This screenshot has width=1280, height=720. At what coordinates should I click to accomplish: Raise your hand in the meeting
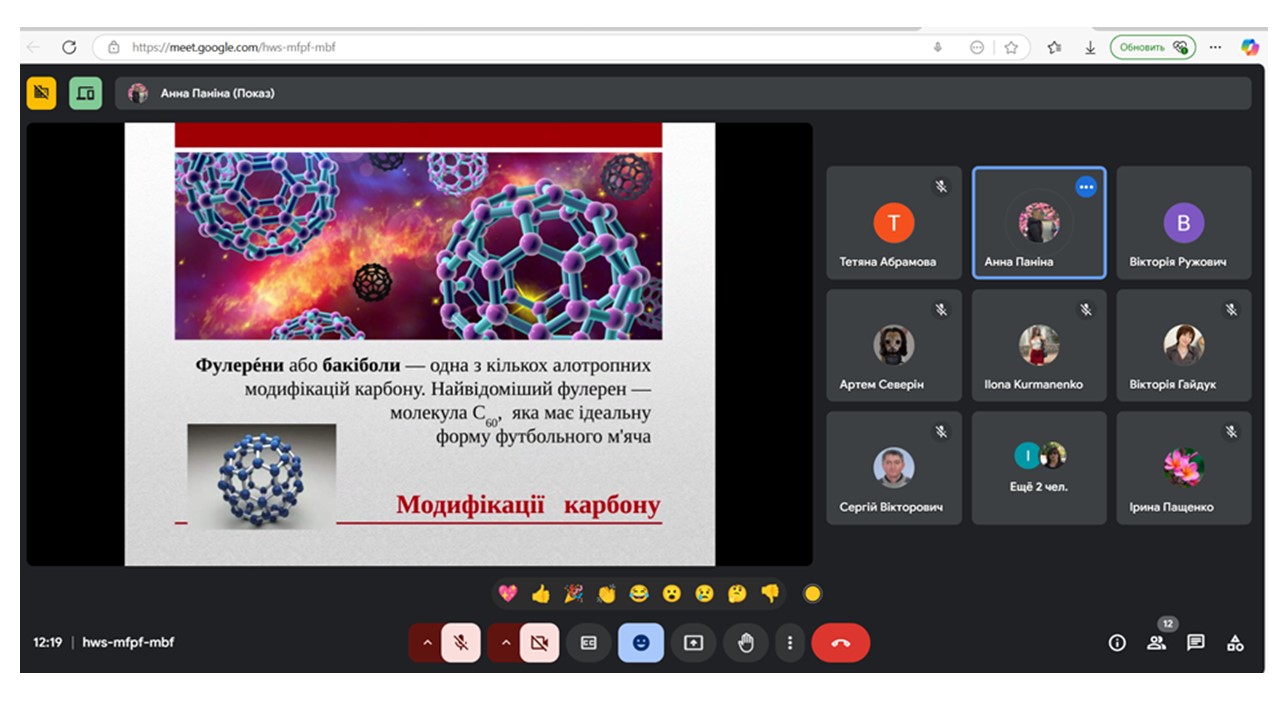[745, 643]
